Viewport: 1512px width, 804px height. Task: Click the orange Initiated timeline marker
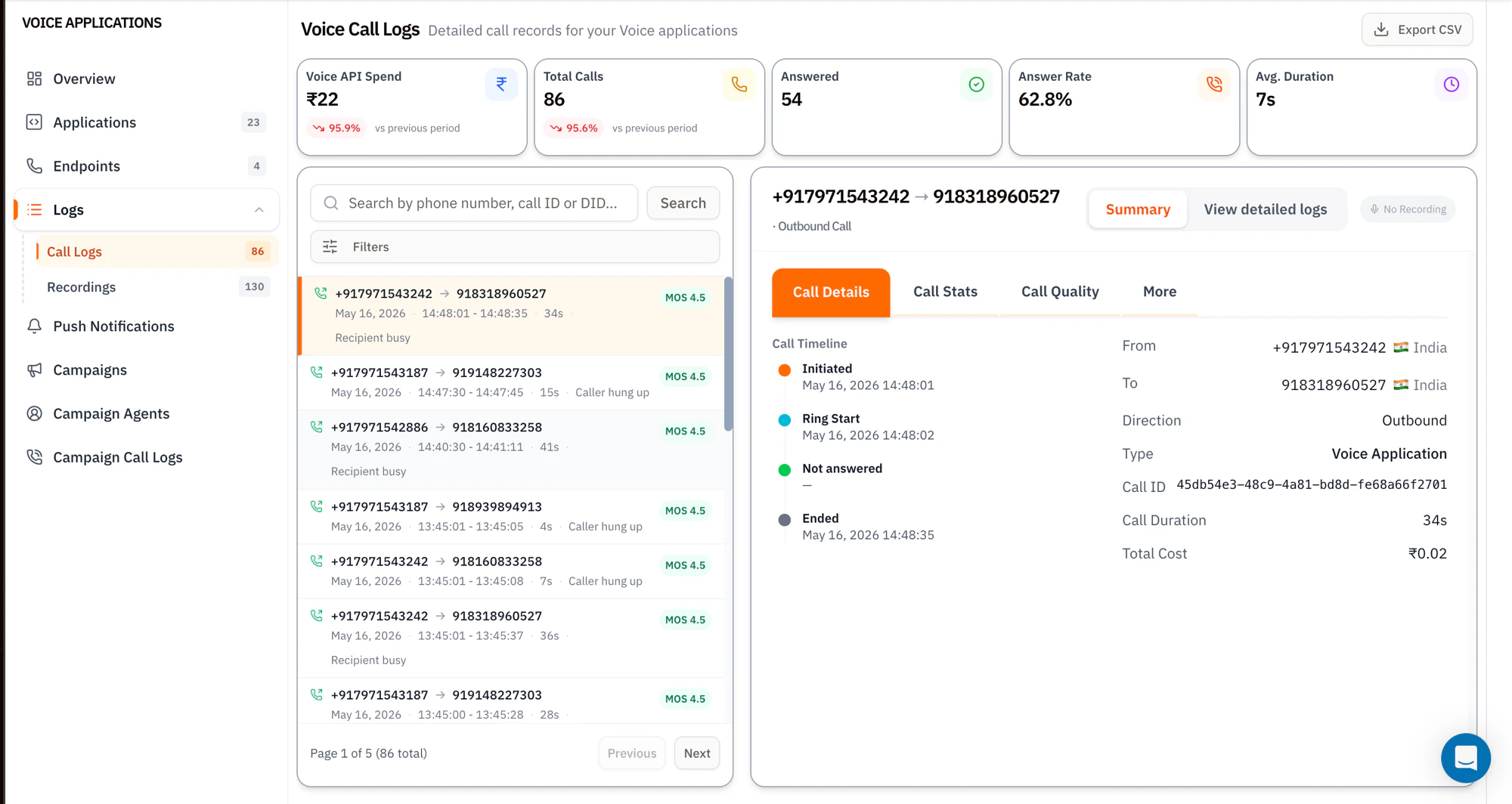785,370
